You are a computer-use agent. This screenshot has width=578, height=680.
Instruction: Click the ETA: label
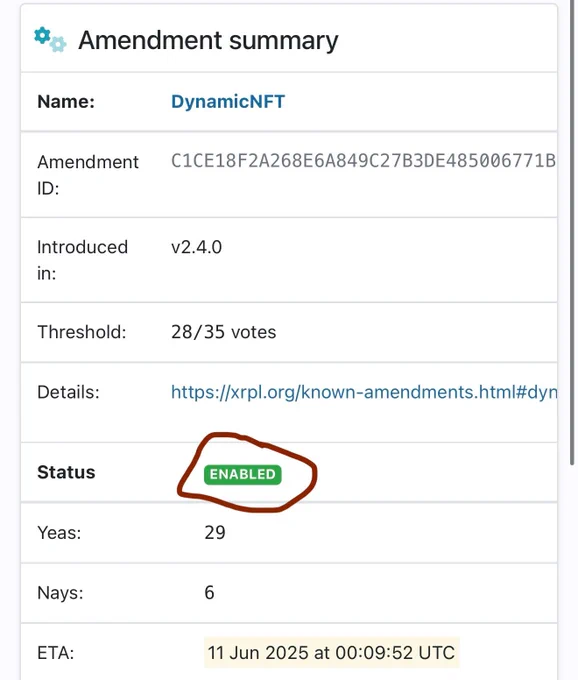(56, 653)
